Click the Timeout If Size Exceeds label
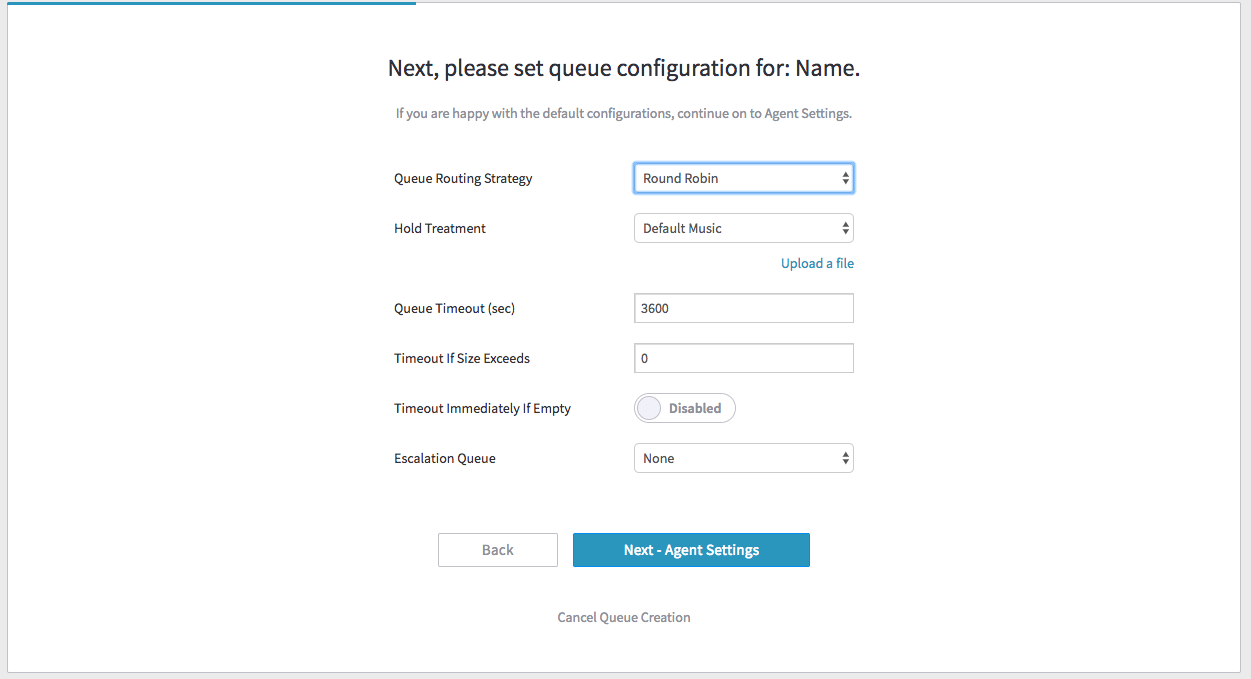Screen dimensions: 1251x679 coord(462,358)
